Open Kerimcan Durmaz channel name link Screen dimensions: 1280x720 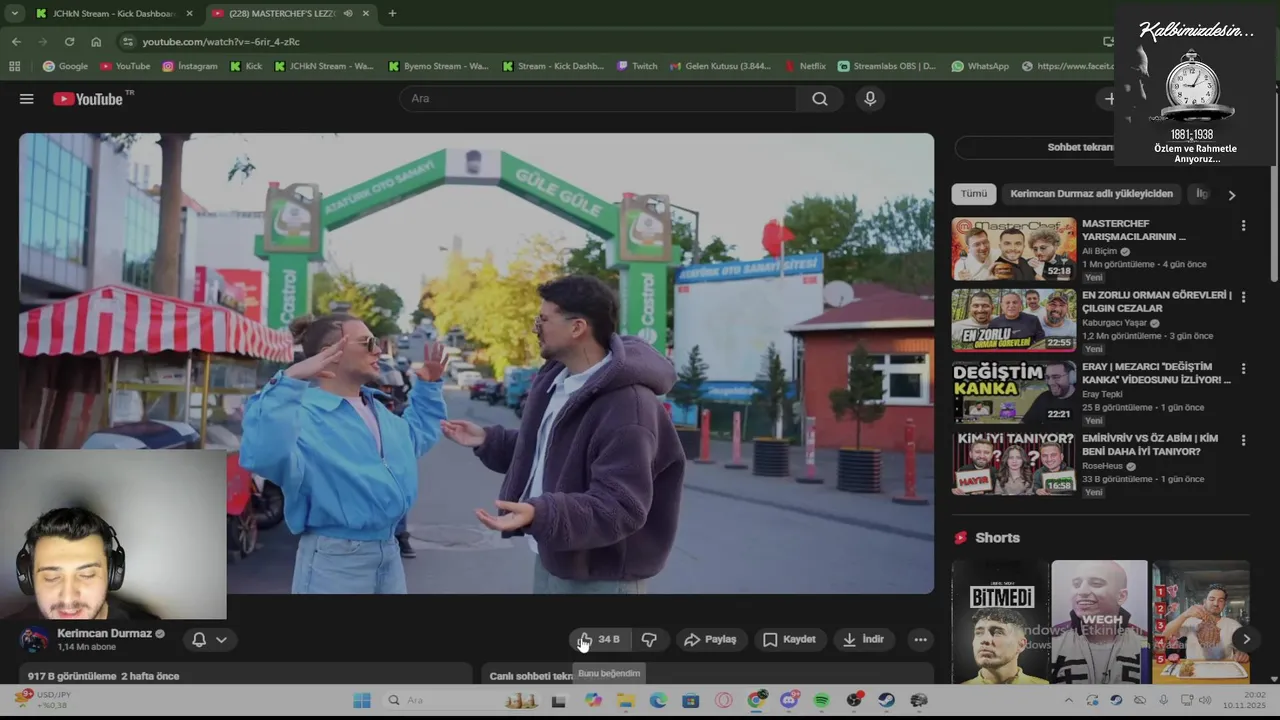[x=104, y=634]
